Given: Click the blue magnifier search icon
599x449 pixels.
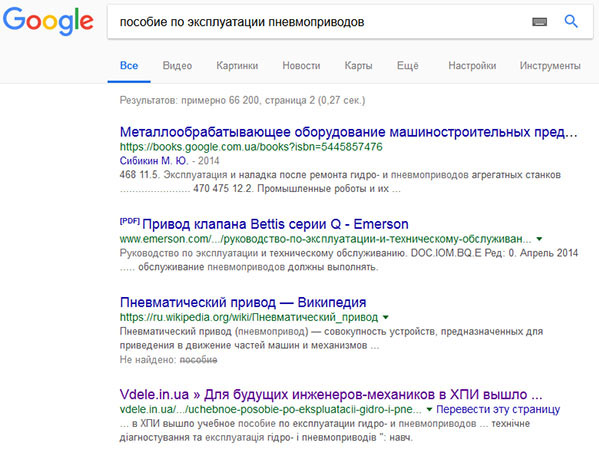Looking at the screenshot, I should tap(571, 21).
